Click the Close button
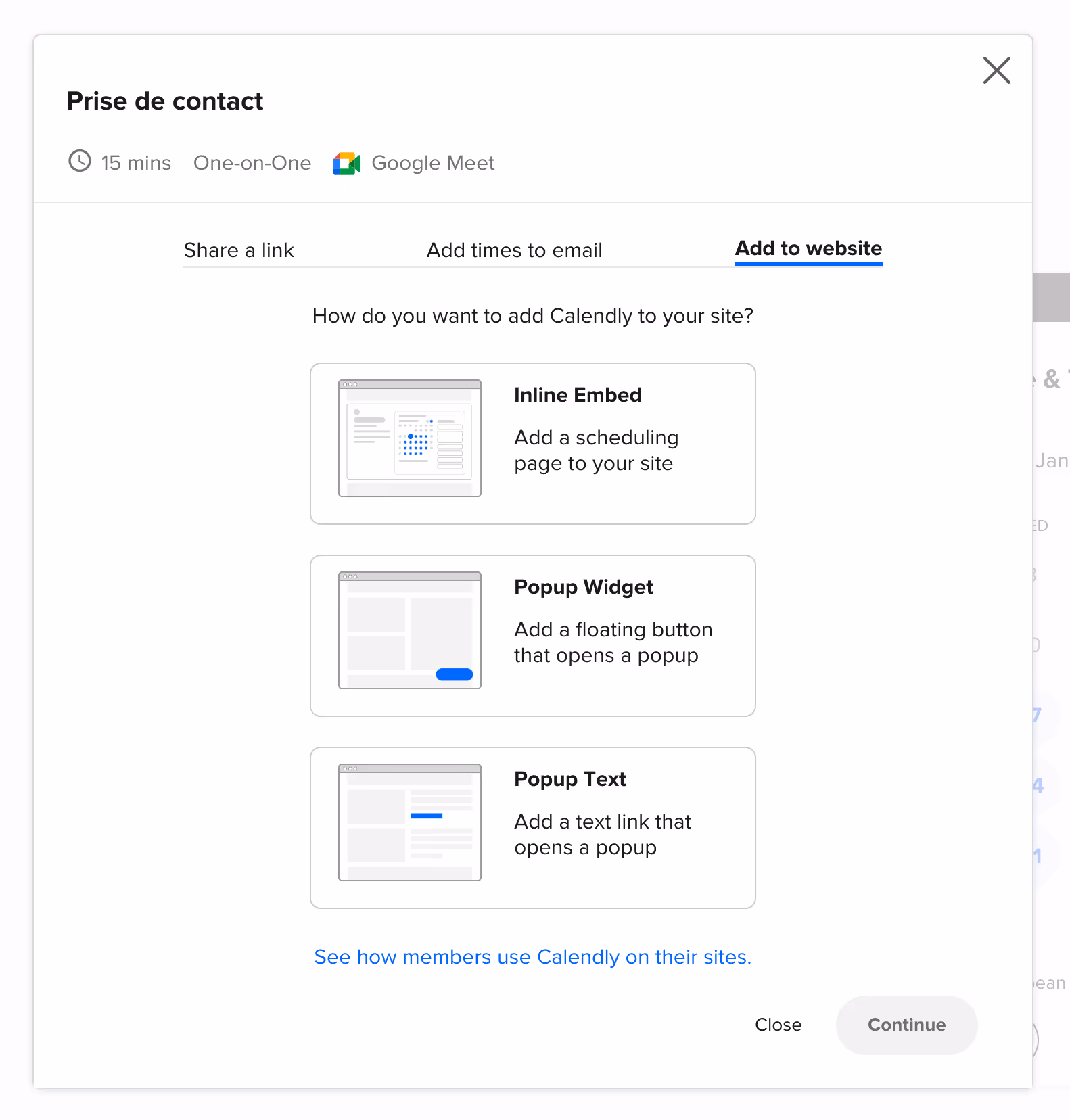1070x1120 pixels. (x=778, y=1025)
